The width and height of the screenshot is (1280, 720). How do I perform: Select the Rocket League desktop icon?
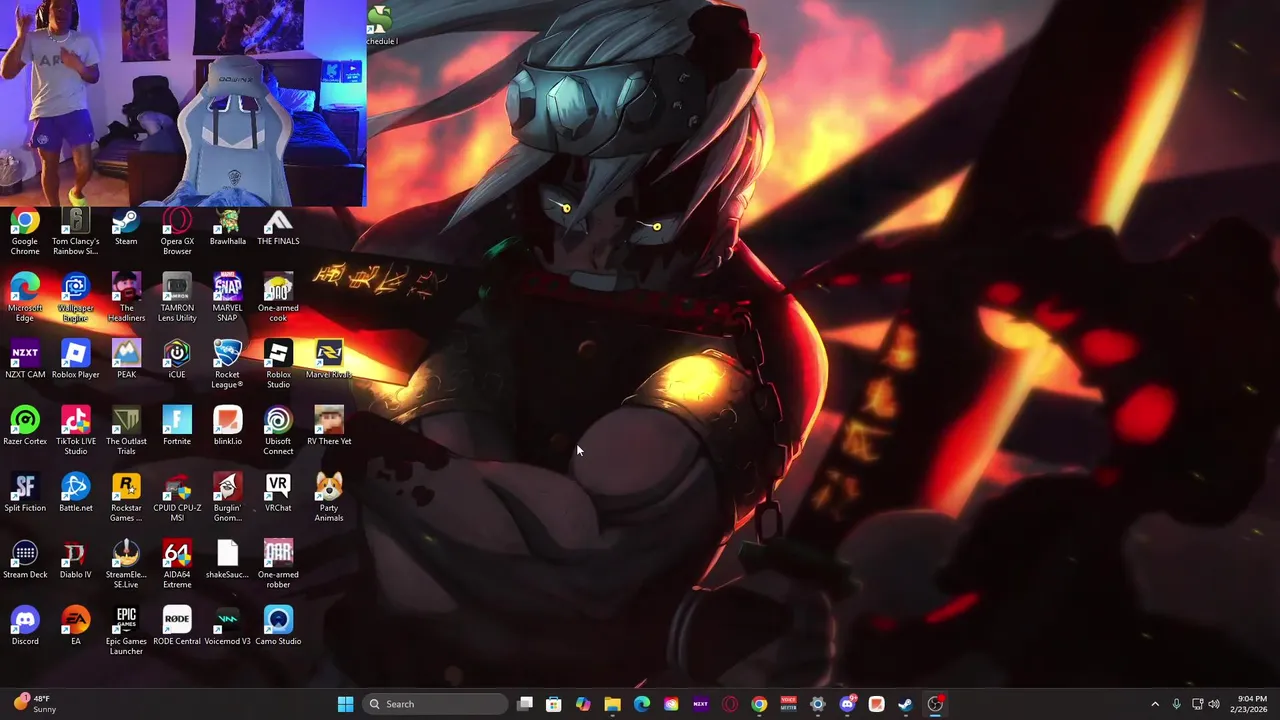tap(228, 365)
